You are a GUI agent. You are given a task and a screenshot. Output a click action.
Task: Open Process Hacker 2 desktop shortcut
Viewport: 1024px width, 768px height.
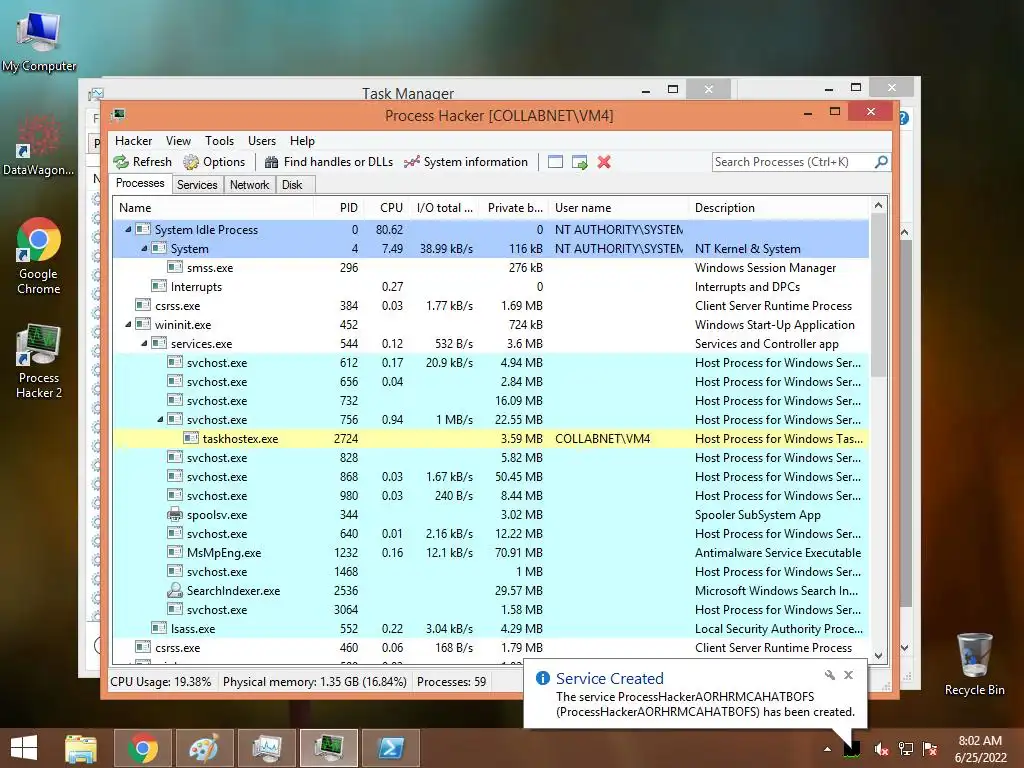pos(39,360)
